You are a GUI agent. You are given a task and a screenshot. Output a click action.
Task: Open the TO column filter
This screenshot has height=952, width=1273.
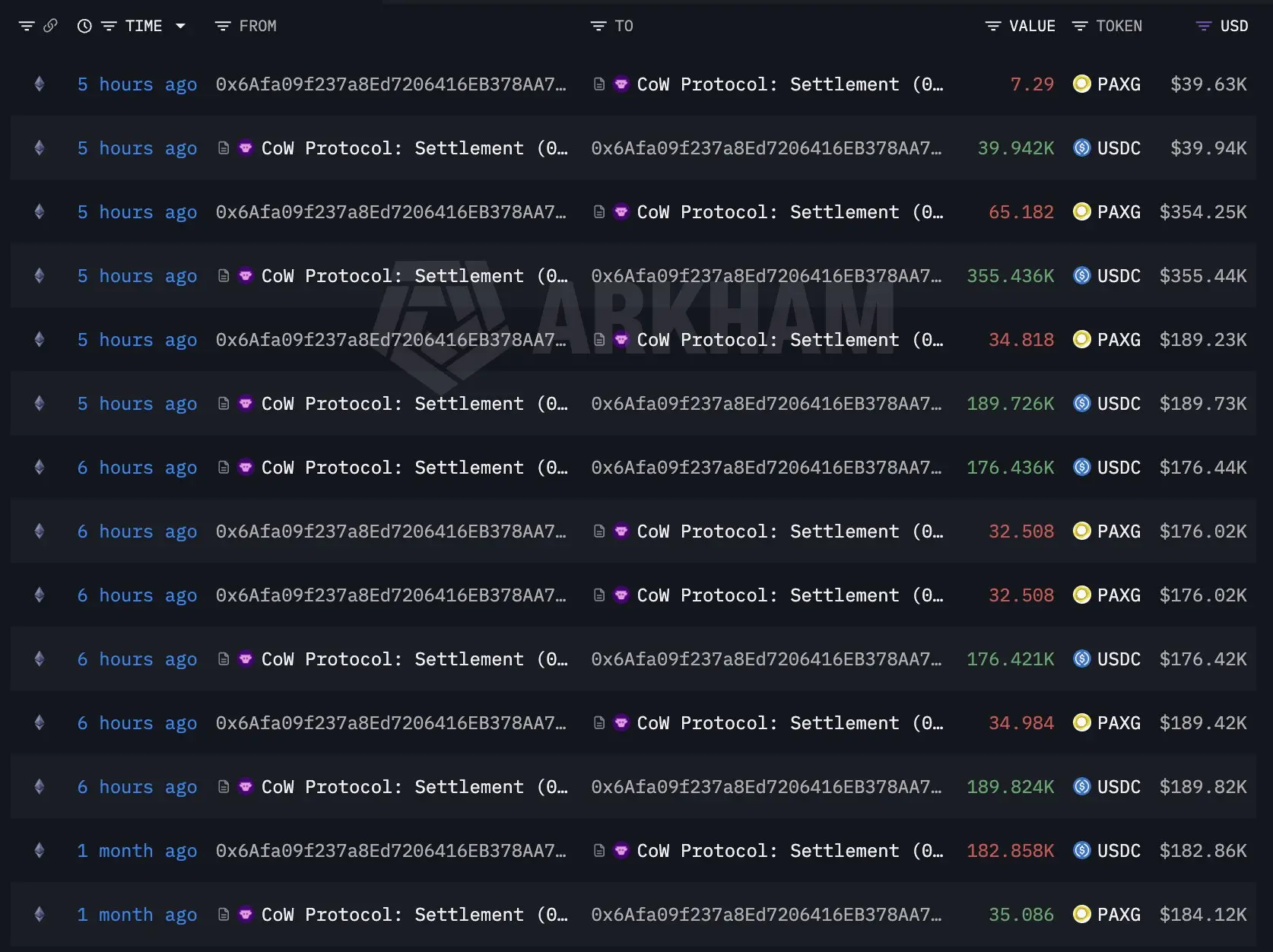click(598, 26)
